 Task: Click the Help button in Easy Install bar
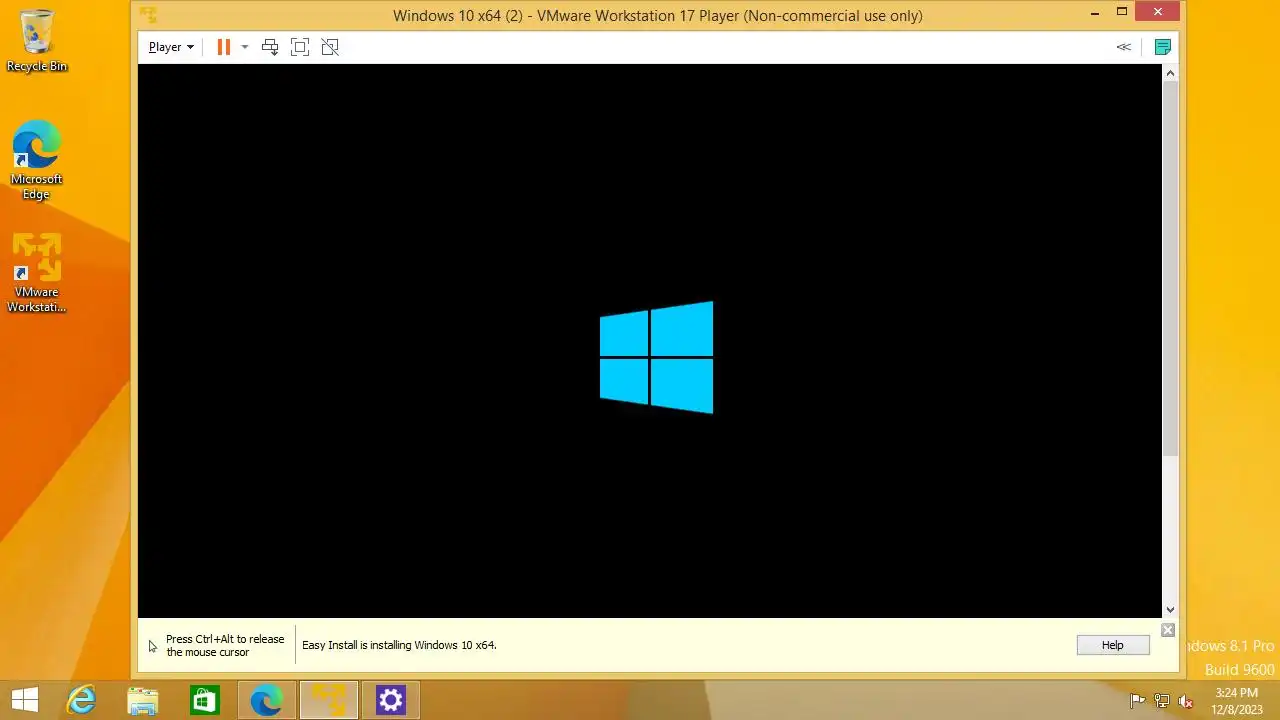pos(1113,645)
